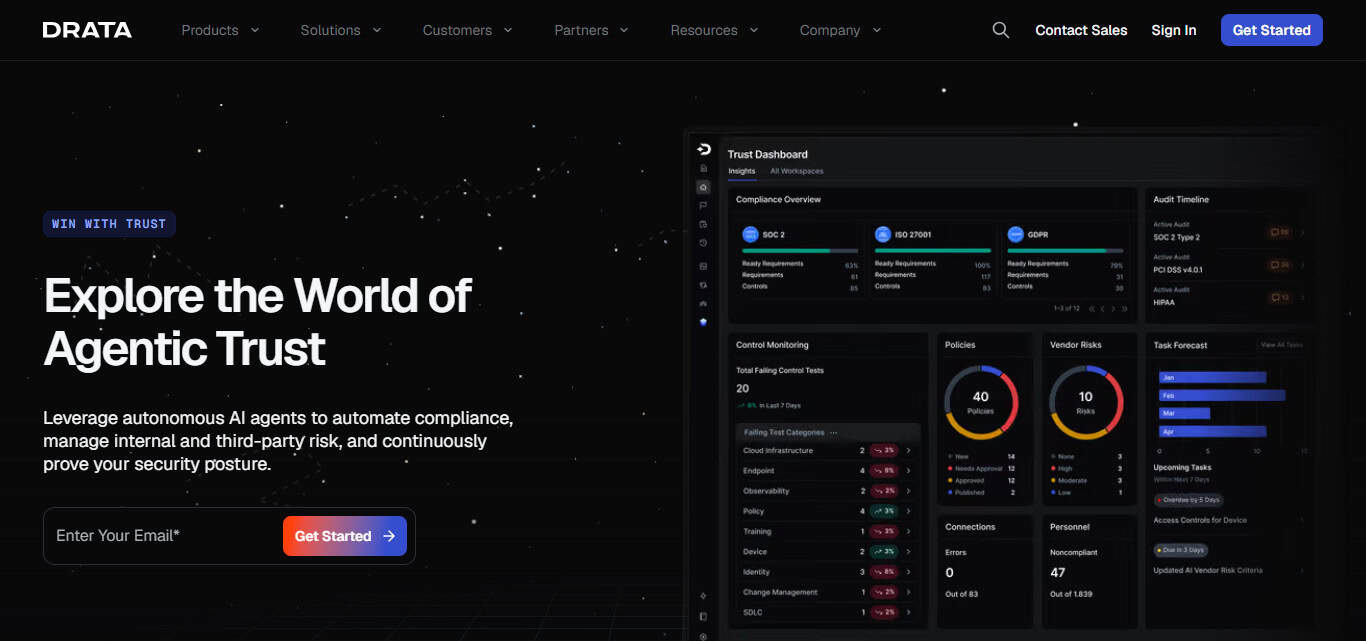This screenshot has height=641, width=1366.
Task: Click the flag icon in dashboard sidebar
Action: tap(703, 205)
